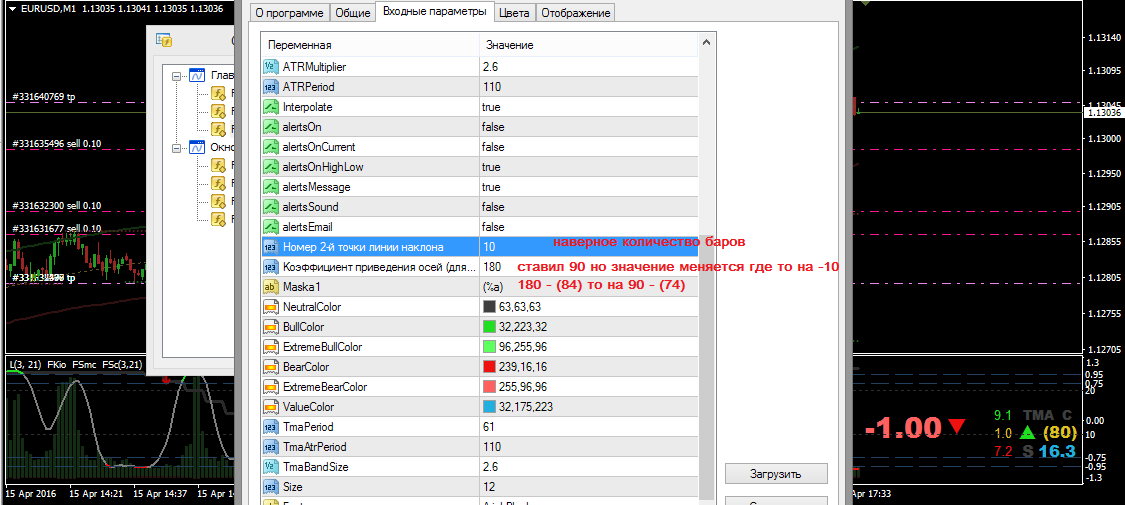Click the TmaPeriod integer icon
Viewport: 1125px width, 505px height.
pos(270,427)
